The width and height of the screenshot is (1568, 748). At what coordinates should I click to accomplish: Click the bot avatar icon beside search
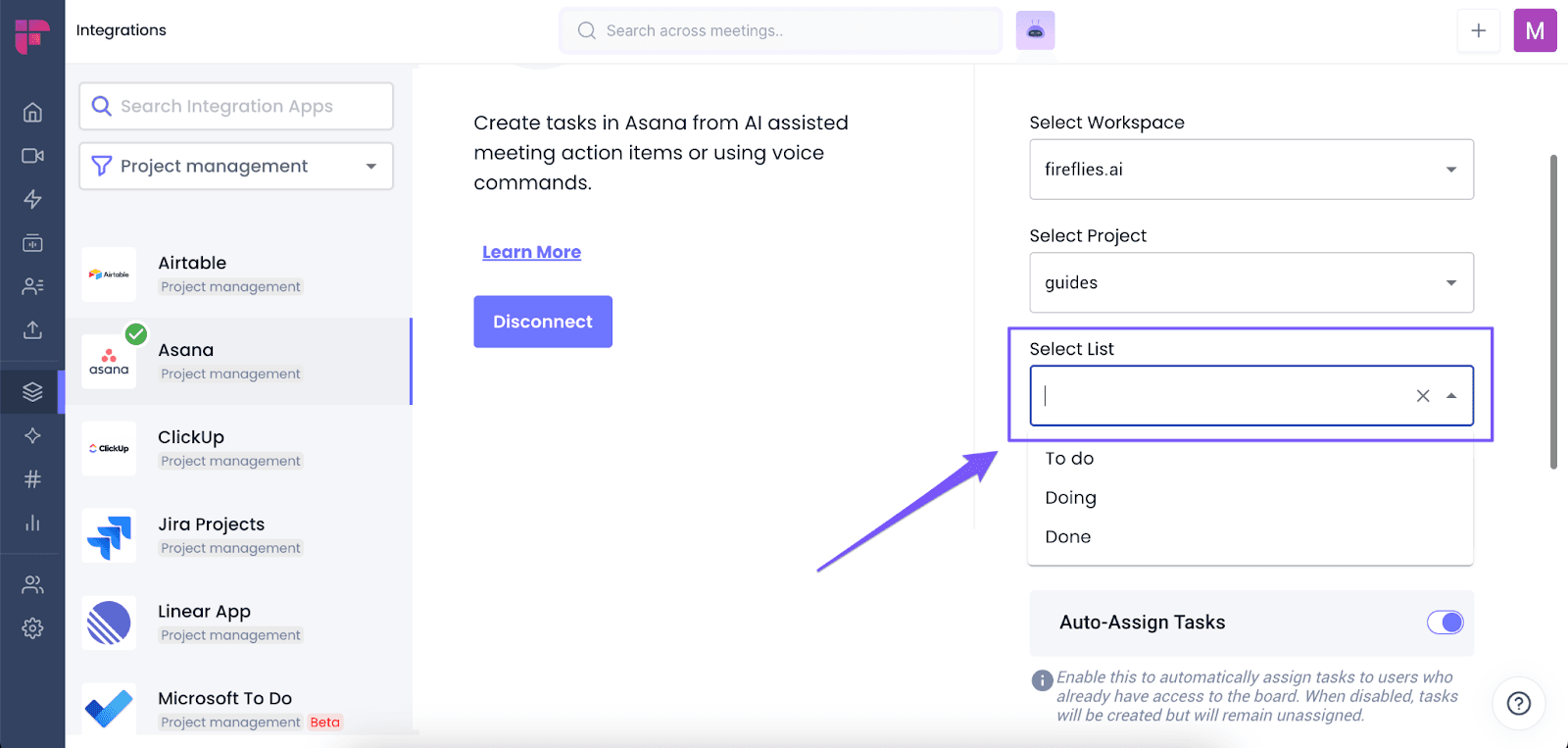1035,30
